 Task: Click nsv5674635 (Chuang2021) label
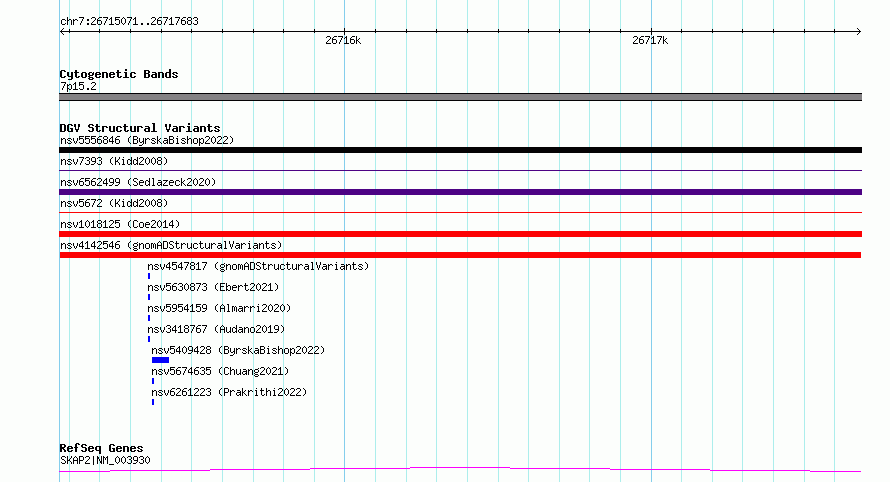(220, 371)
